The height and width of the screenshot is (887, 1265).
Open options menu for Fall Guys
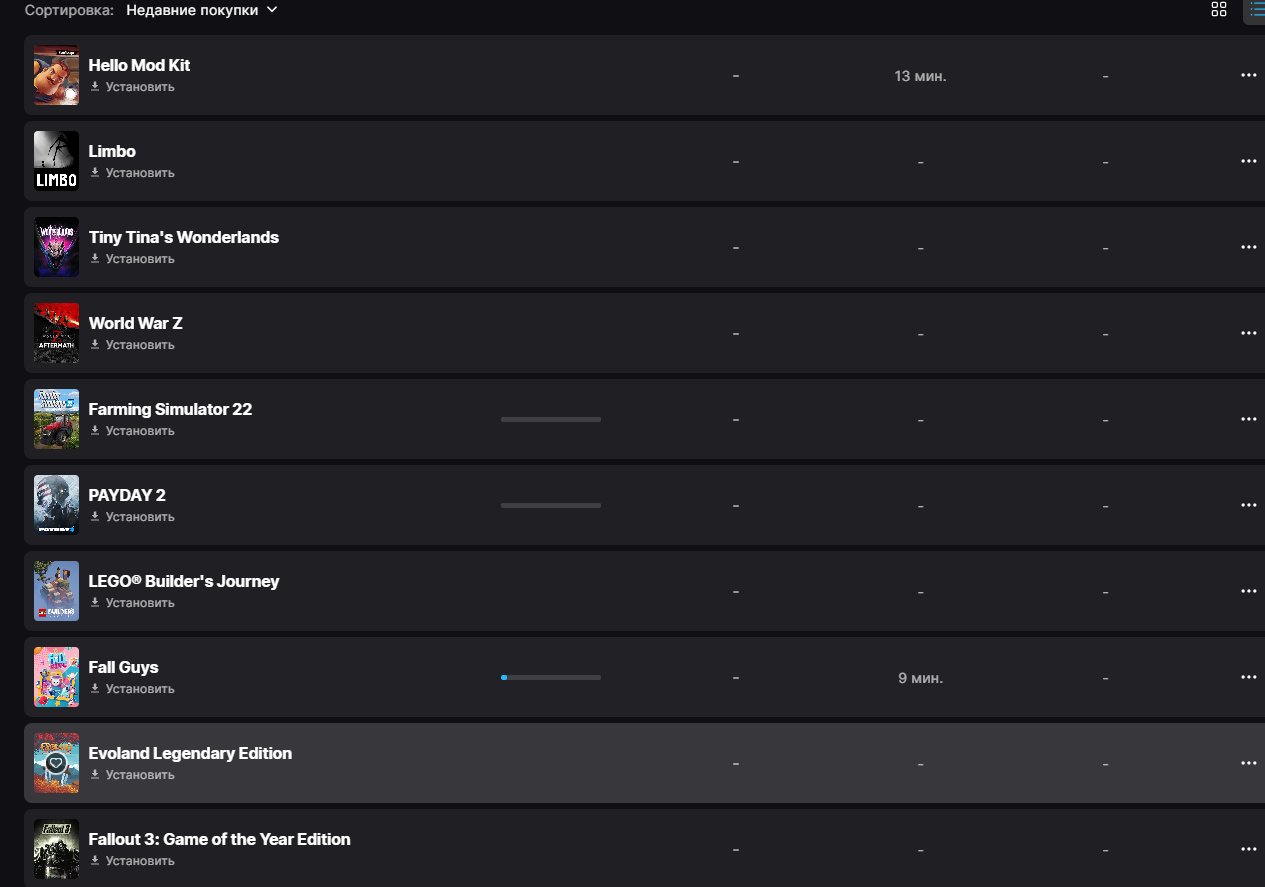(1248, 677)
